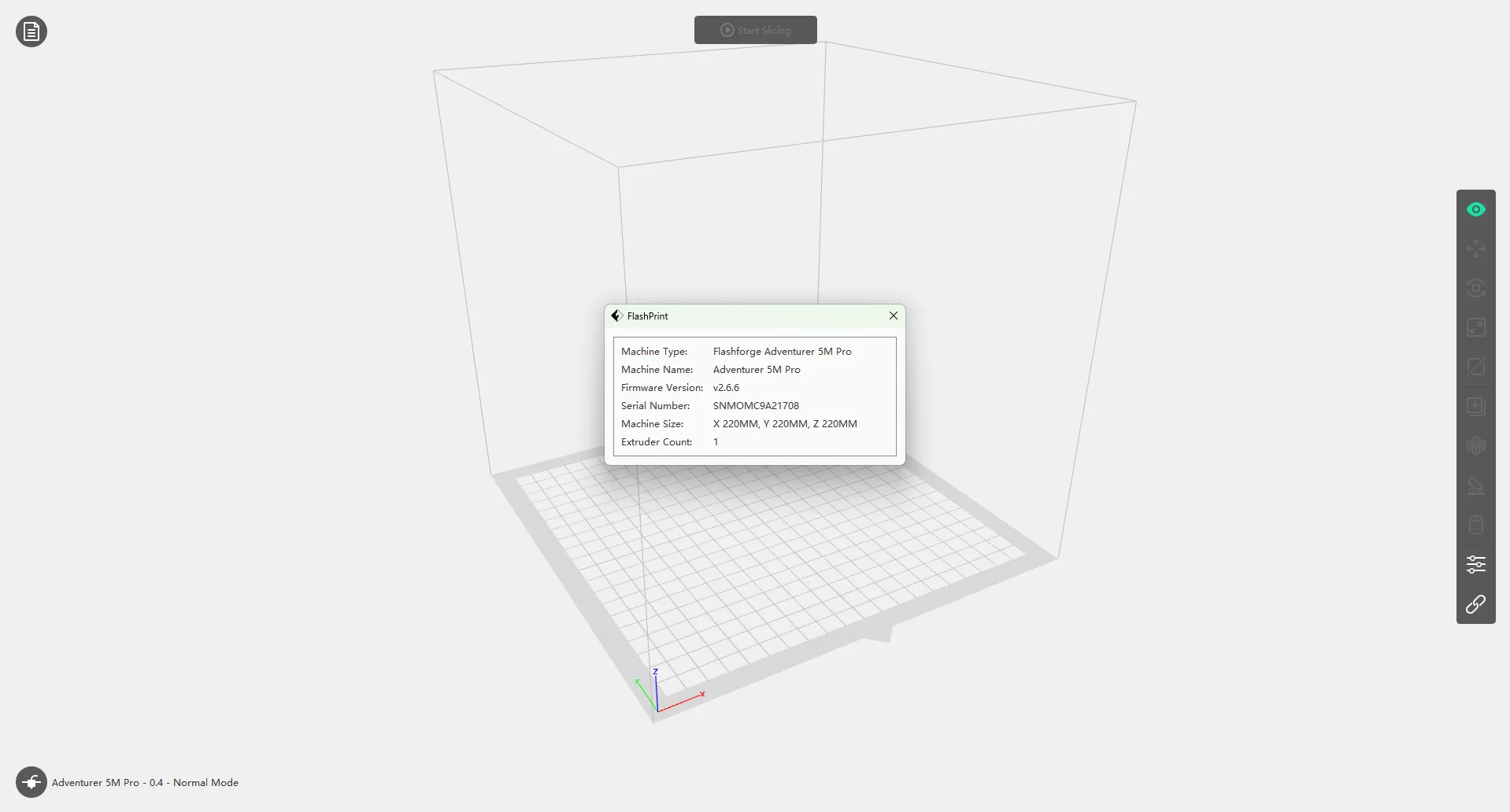Viewport: 1510px width, 812px height.
Task: Click the FlashPrint logo in dialog title
Action: pyautogui.click(x=616, y=316)
